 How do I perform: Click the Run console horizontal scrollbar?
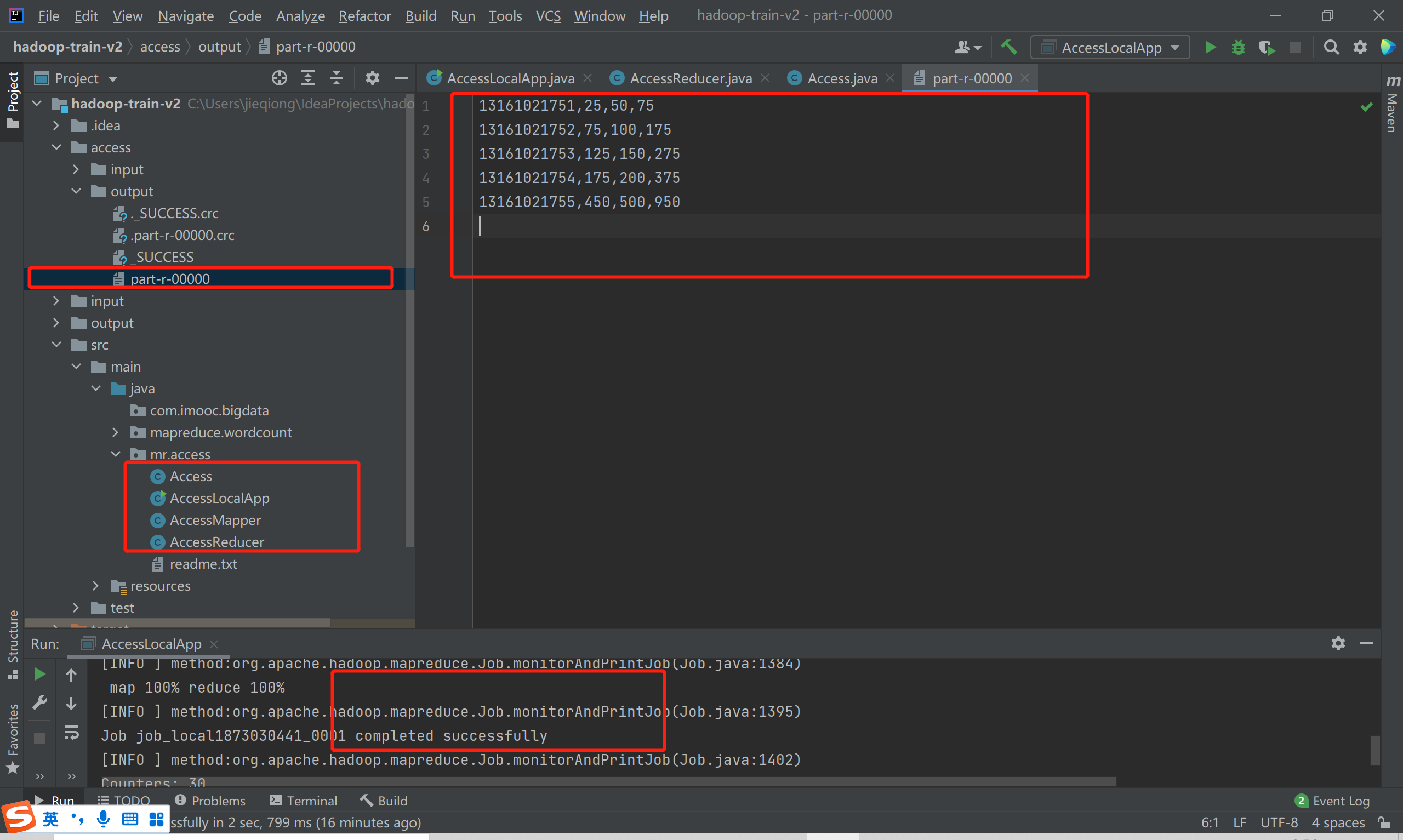(608, 781)
